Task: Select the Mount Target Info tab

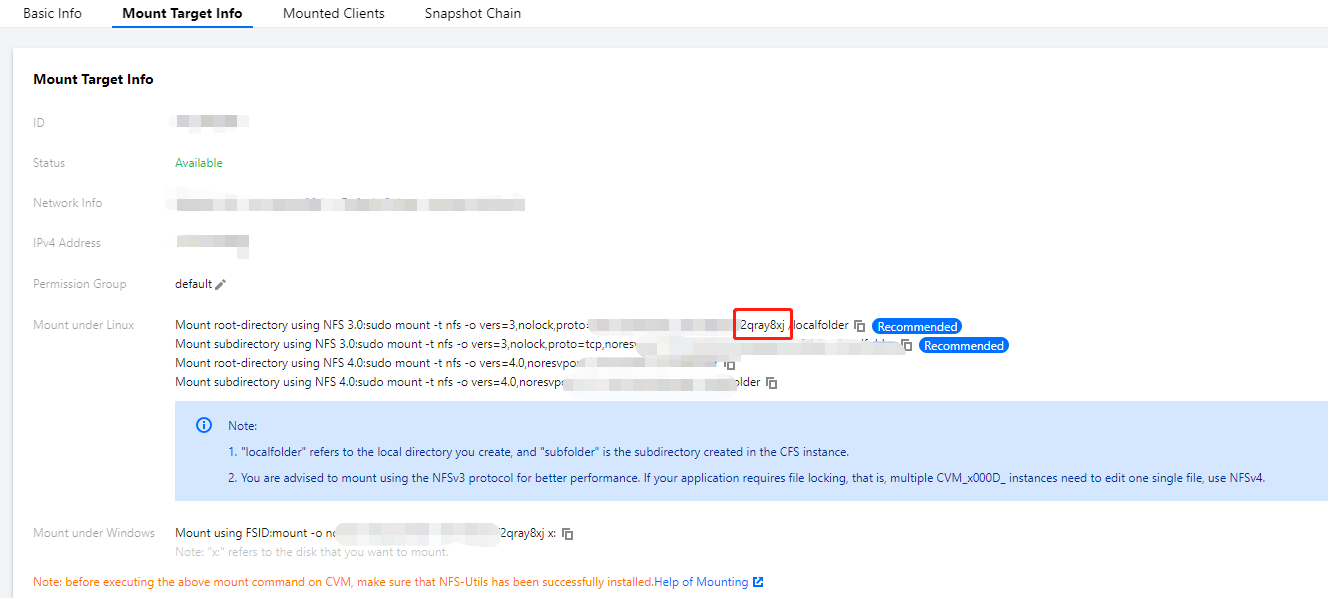Action: (182, 14)
